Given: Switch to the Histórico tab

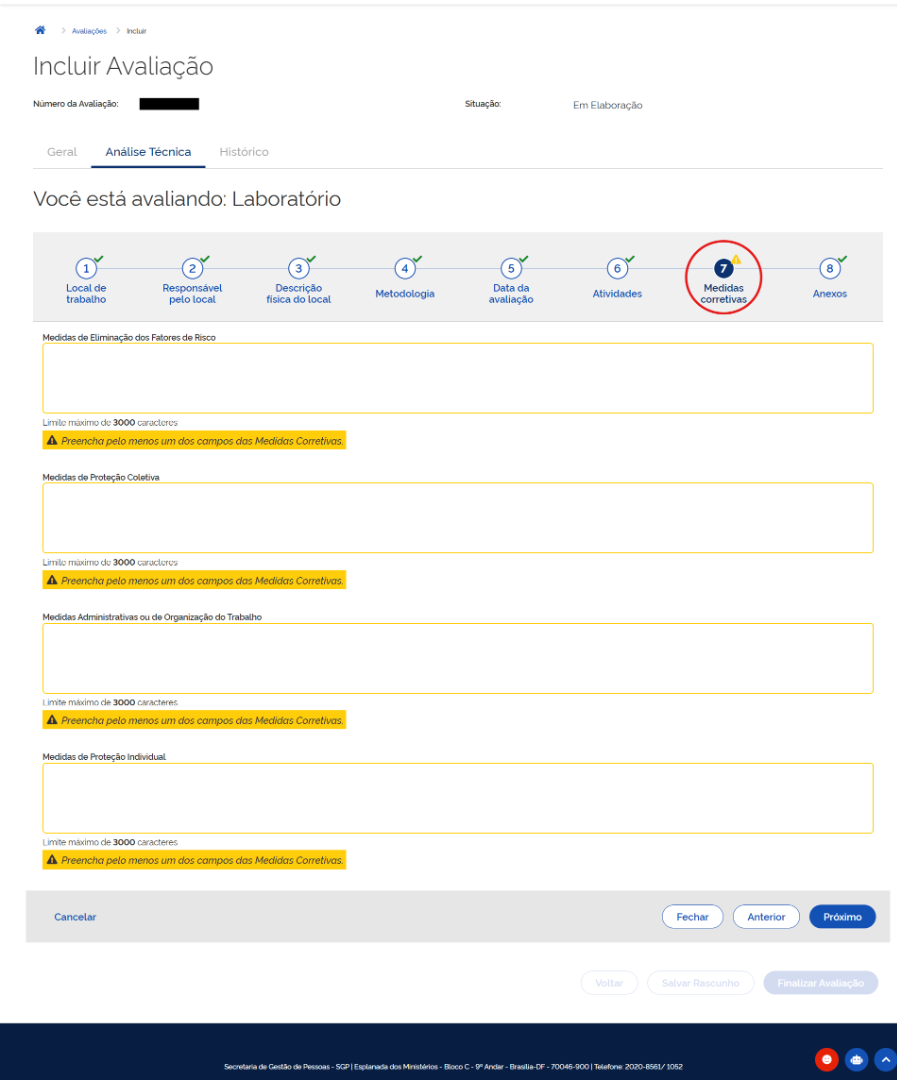Looking at the screenshot, I should click(x=244, y=152).
